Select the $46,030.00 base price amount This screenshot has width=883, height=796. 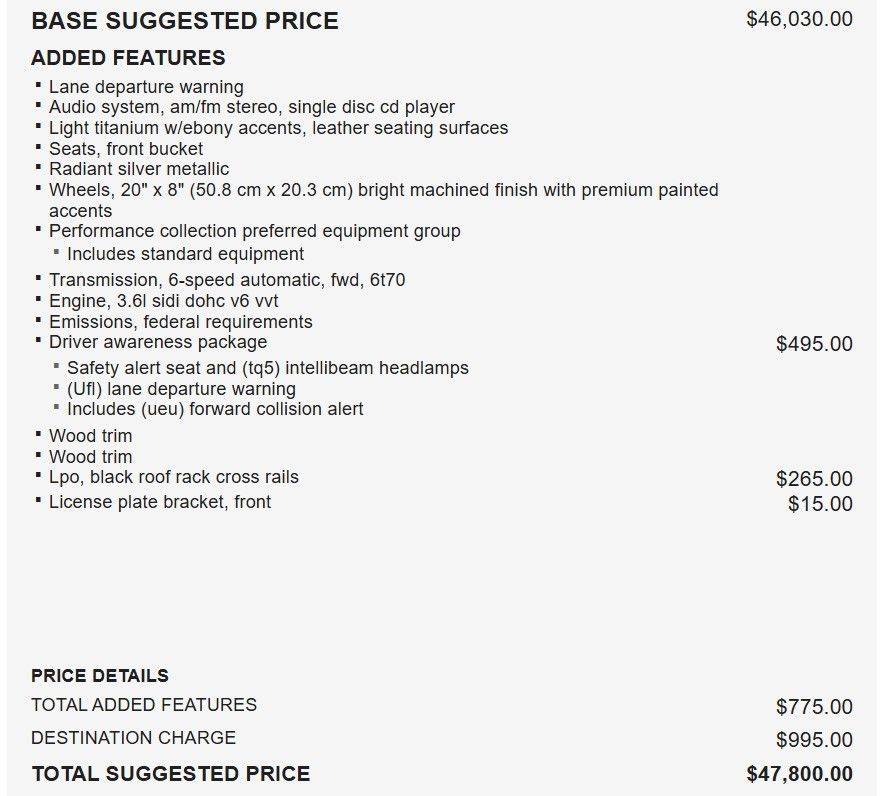click(799, 19)
